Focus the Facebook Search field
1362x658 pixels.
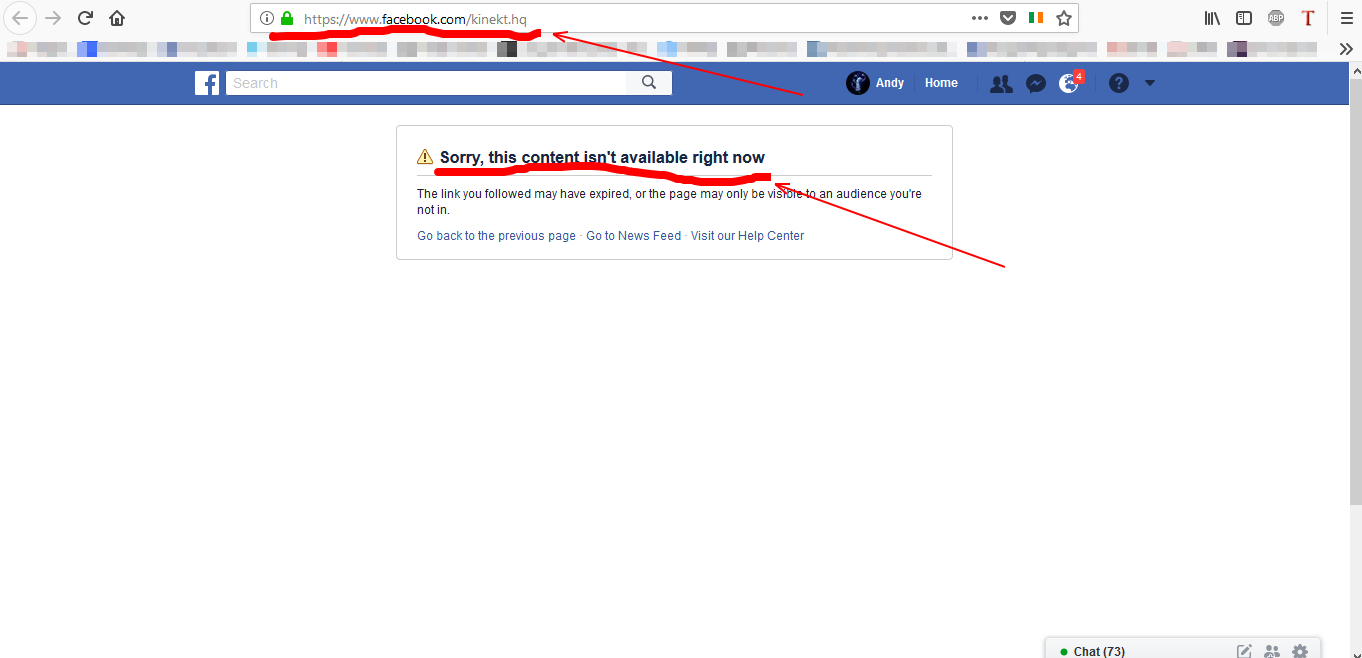[x=426, y=83]
